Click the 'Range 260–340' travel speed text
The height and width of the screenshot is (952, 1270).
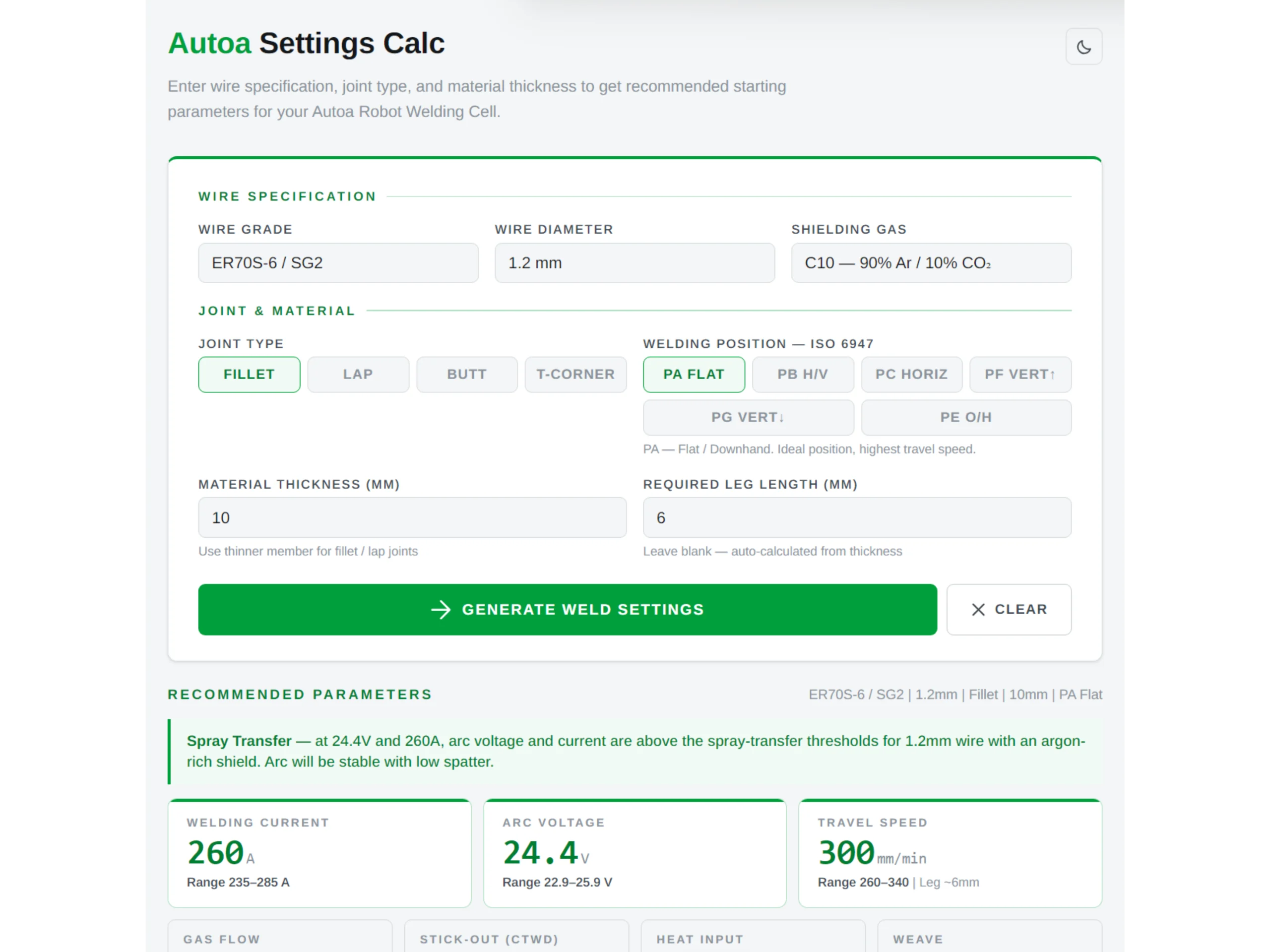(863, 882)
